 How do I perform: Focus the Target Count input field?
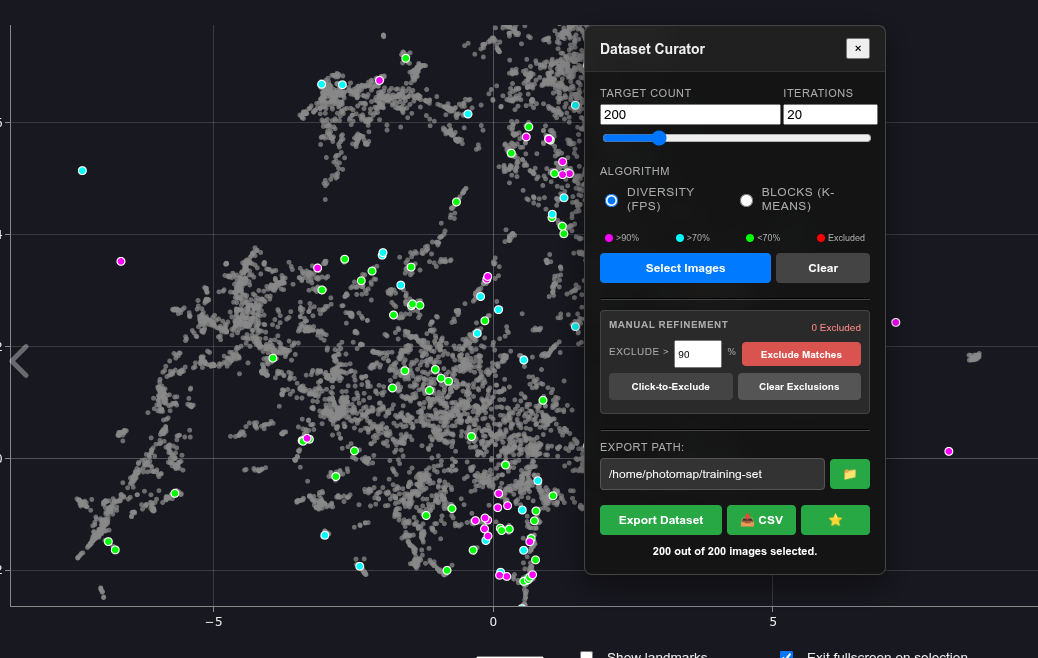tap(689, 115)
